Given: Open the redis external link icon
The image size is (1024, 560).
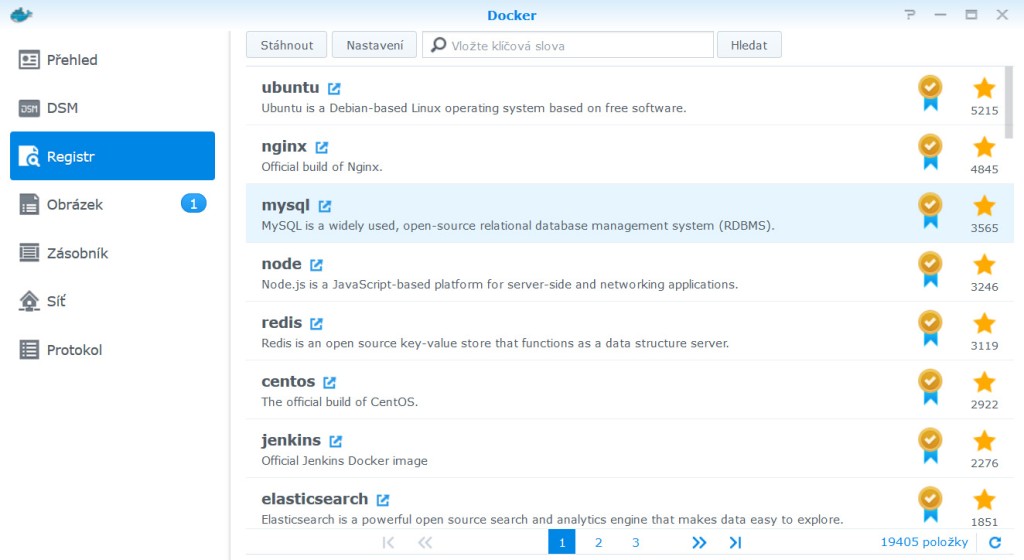Looking at the screenshot, I should coord(316,323).
